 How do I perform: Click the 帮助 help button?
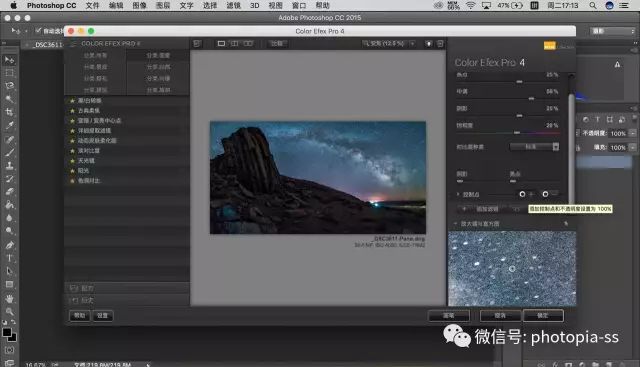click(x=80, y=316)
